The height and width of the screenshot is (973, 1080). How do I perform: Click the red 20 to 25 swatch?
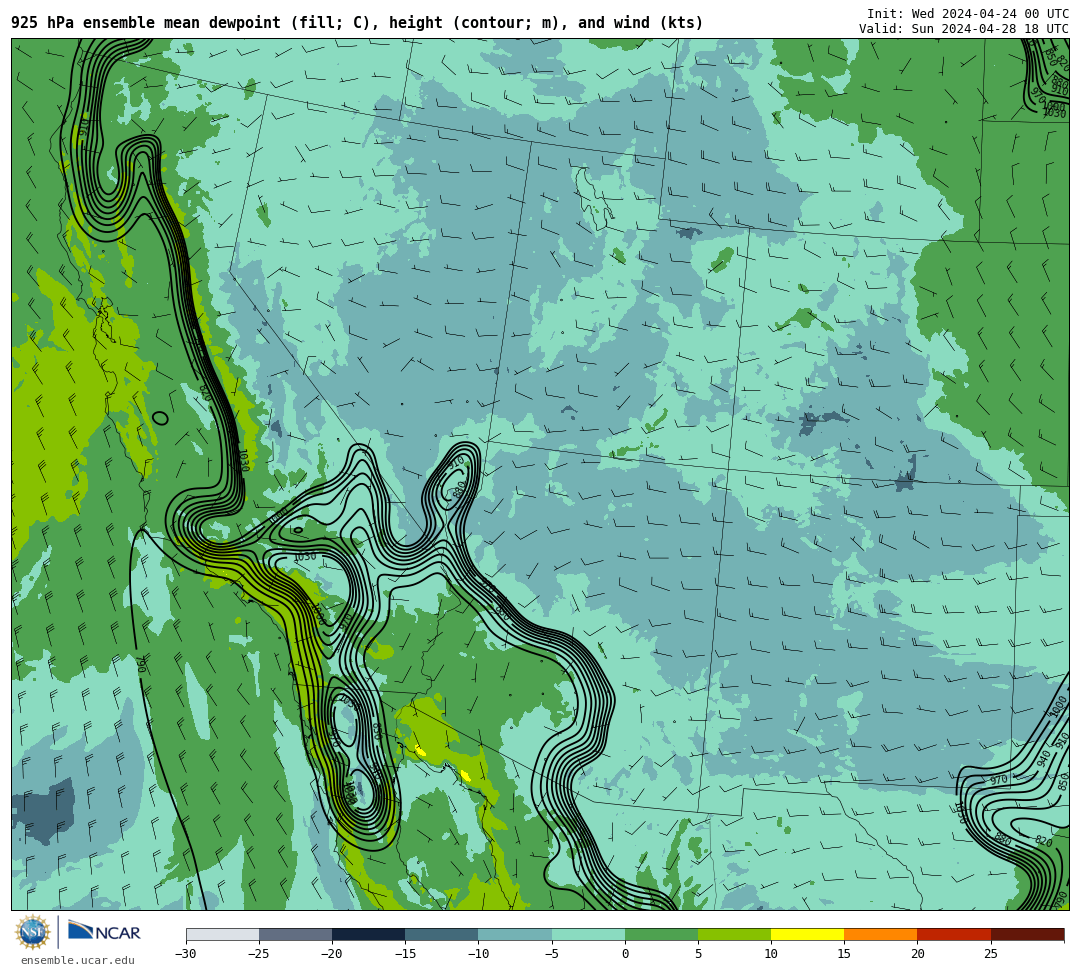tap(954, 934)
